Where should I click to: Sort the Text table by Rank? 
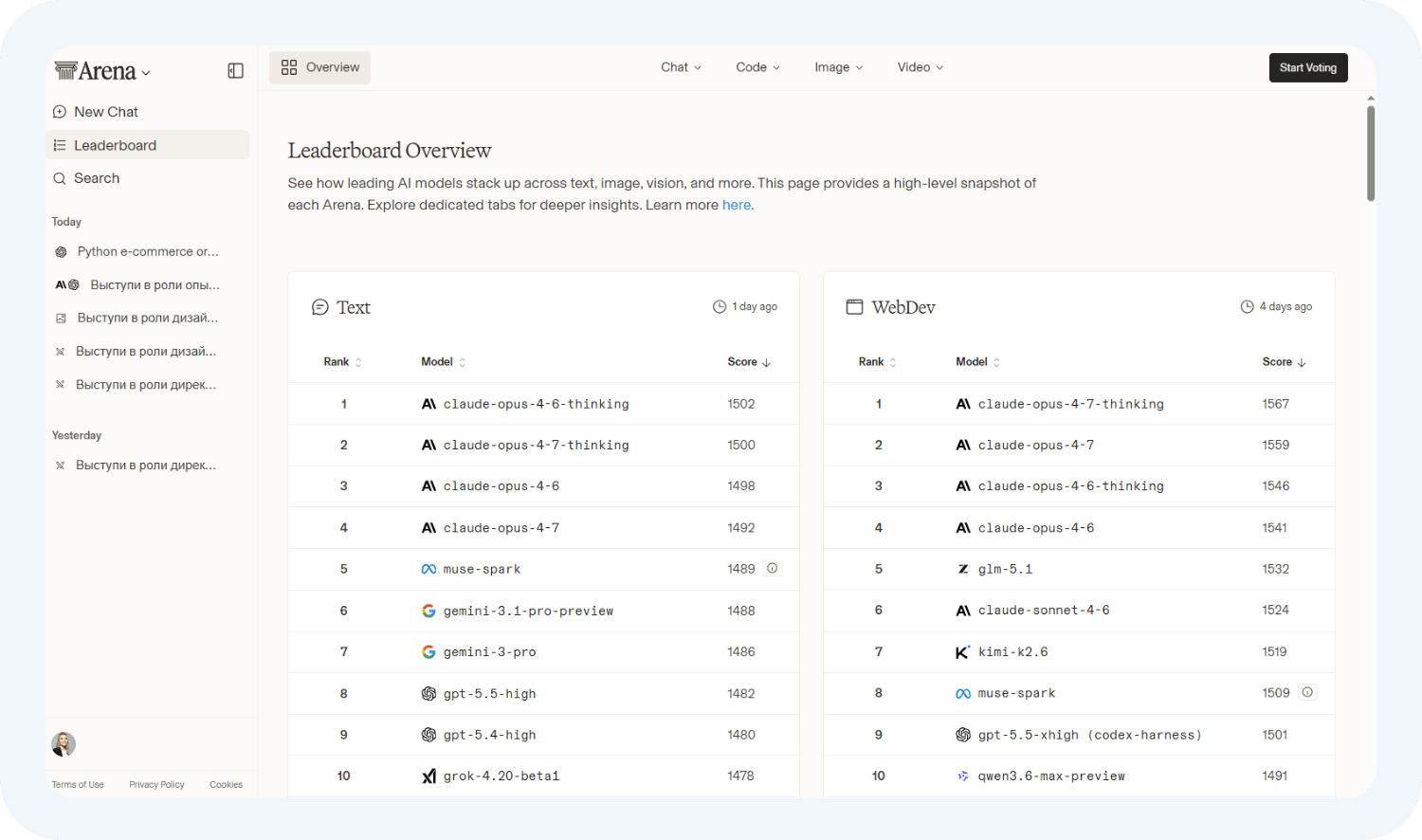343,362
